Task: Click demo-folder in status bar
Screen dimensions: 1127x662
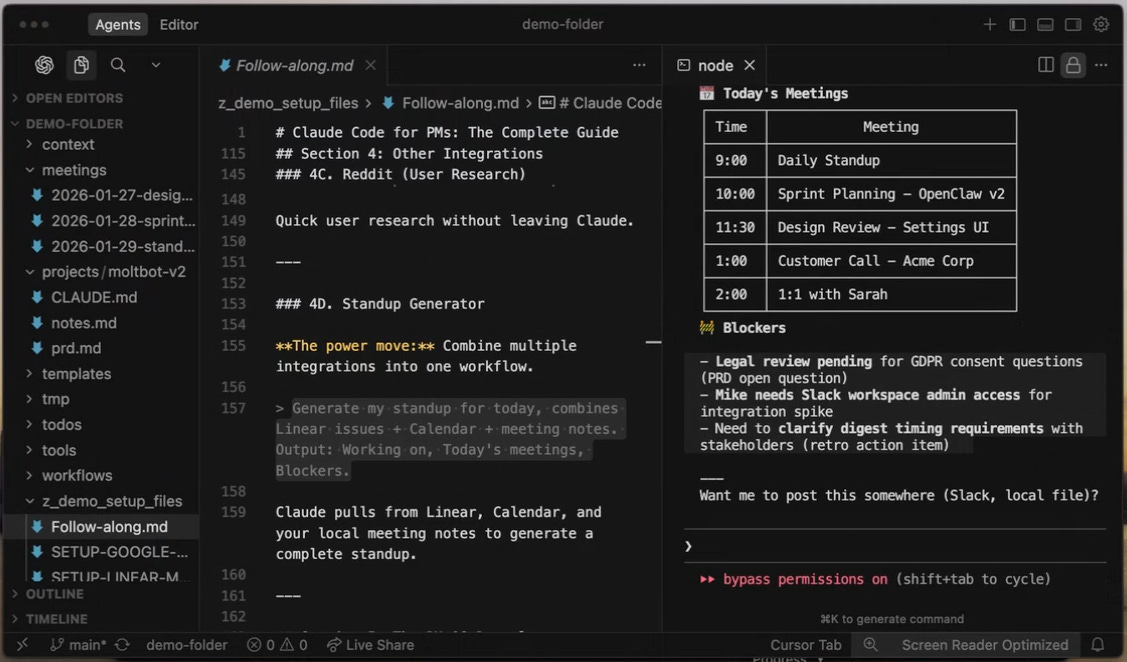Action: (187, 645)
